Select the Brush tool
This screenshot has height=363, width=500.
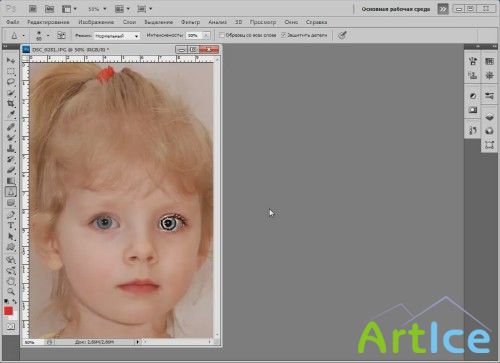tap(11, 138)
